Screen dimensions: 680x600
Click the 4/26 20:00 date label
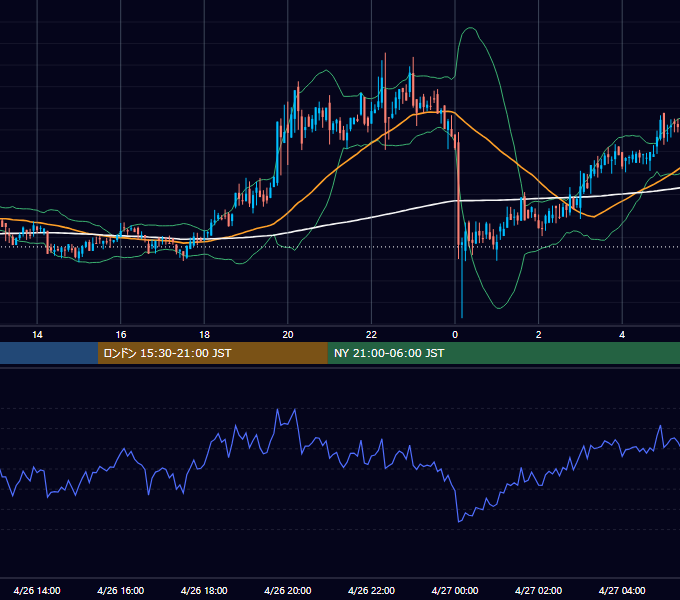click(288, 590)
